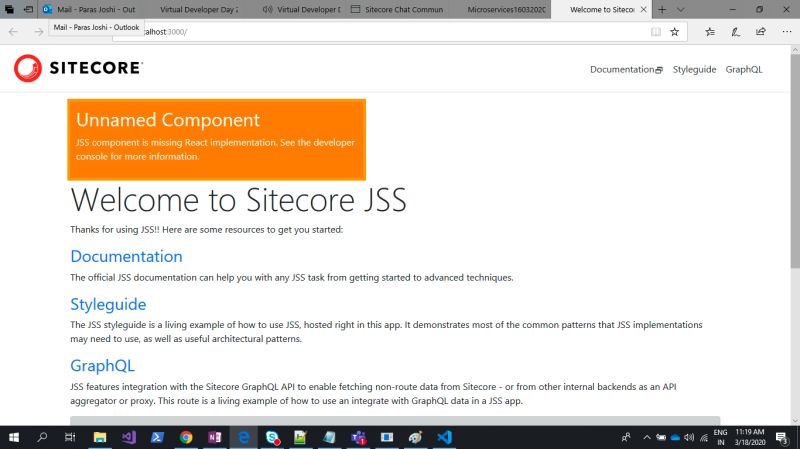Click the Sitecore logo in the header

coord(79,68)
